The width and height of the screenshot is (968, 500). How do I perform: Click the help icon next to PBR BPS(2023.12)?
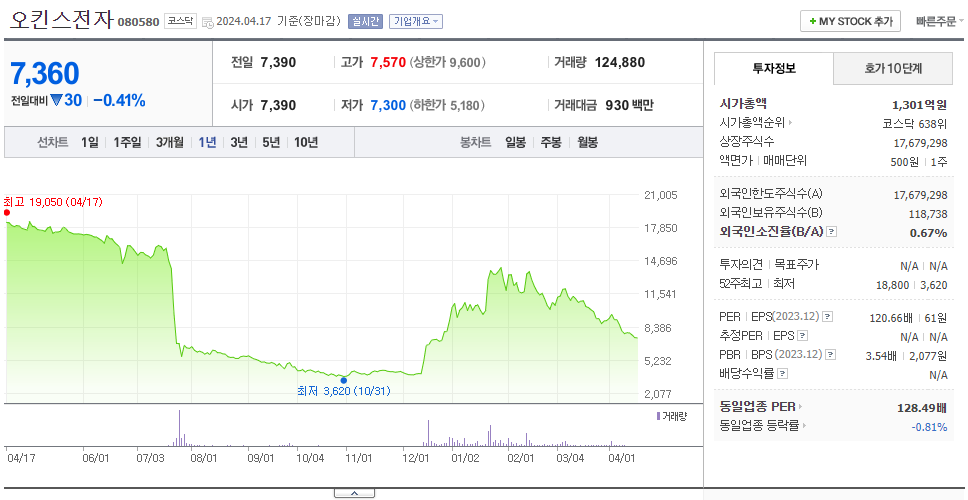[831, 355]
